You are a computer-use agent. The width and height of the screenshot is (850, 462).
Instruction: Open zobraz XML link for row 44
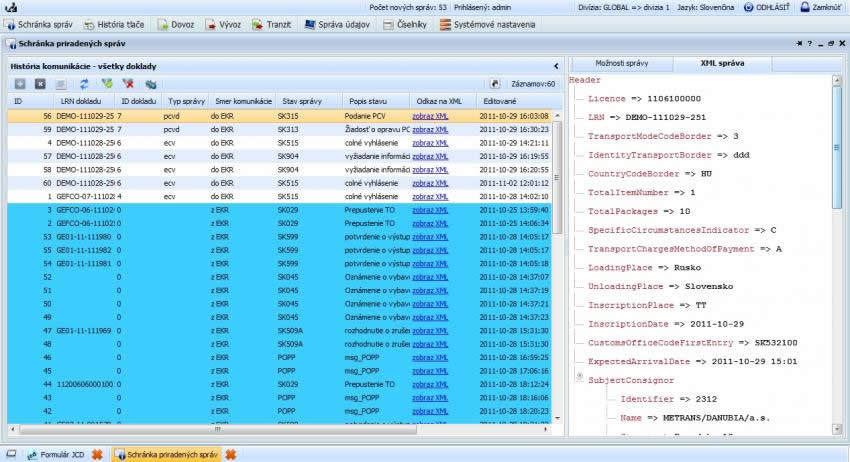coord(430,384)
